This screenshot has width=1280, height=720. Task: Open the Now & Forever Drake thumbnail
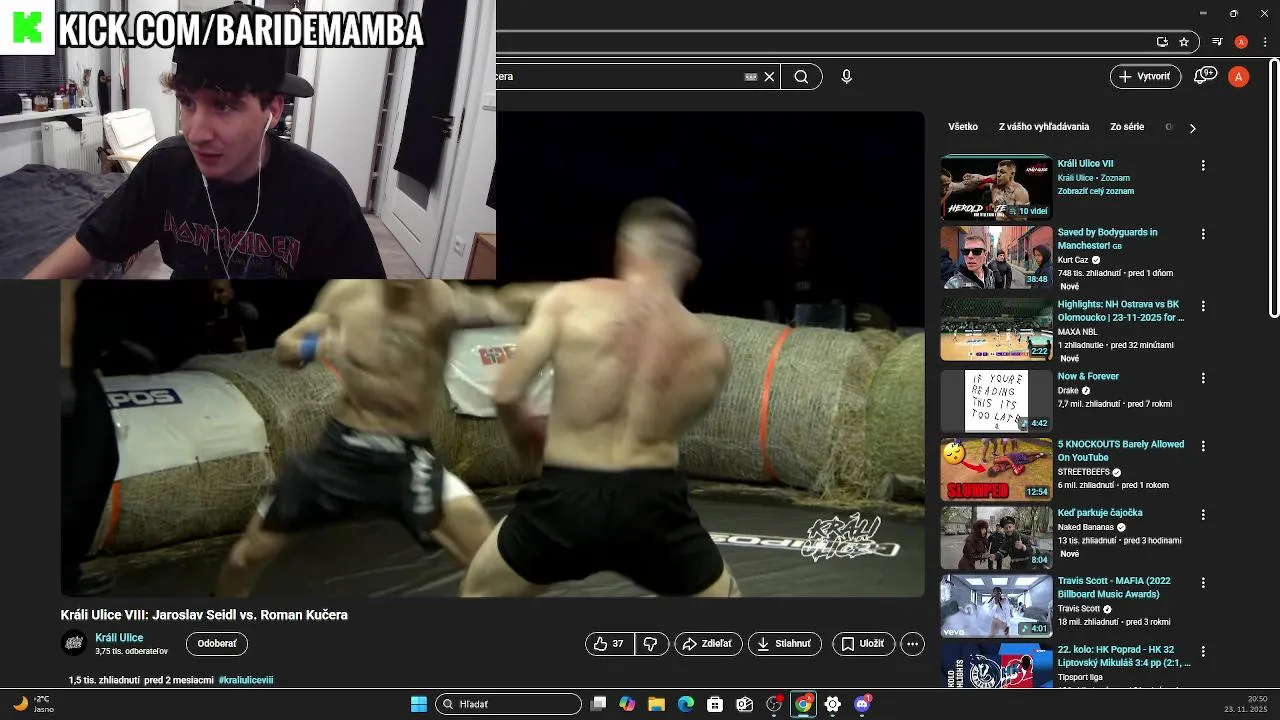[x=996, y=401]
